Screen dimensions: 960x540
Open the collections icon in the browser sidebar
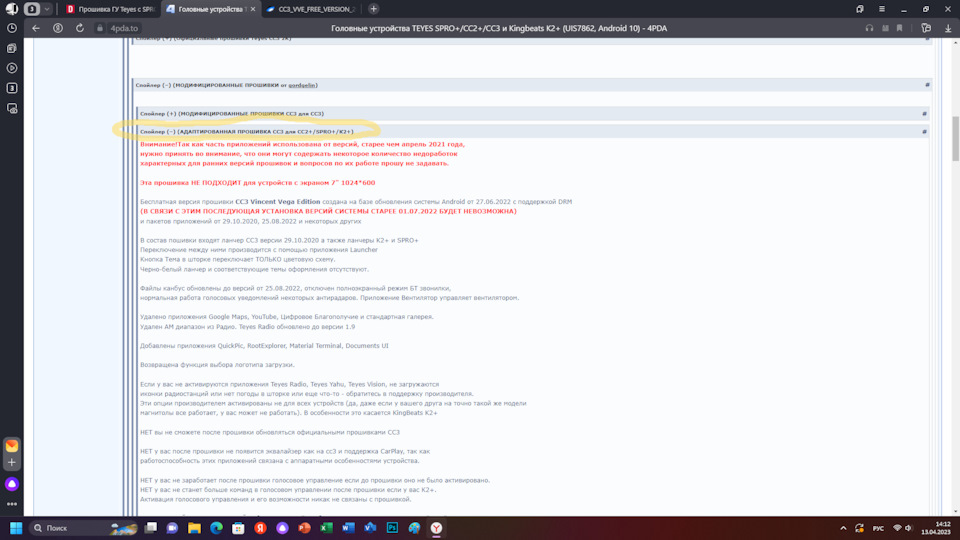[12, 48]
